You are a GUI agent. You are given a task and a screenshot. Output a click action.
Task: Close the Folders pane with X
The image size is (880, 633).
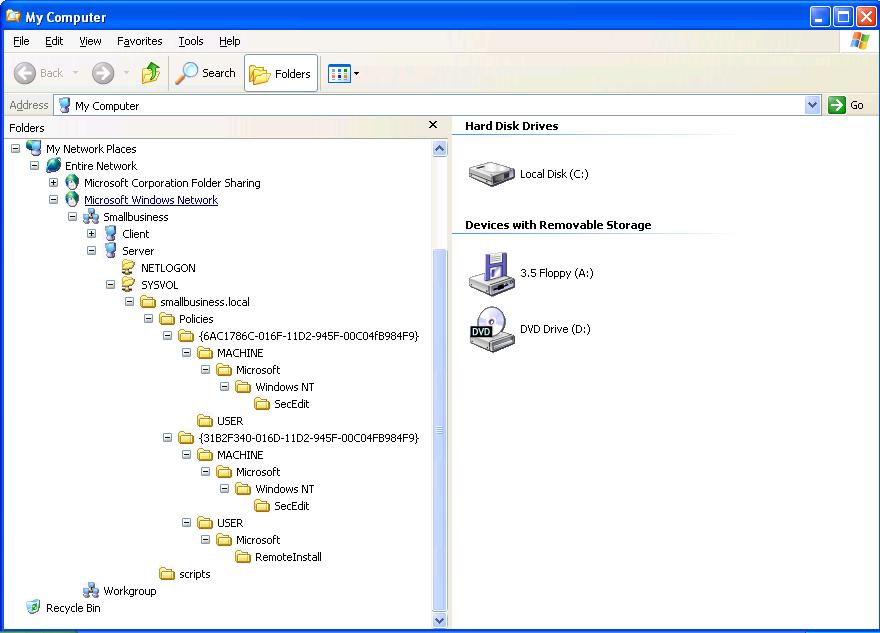click(x=433, y=125)
